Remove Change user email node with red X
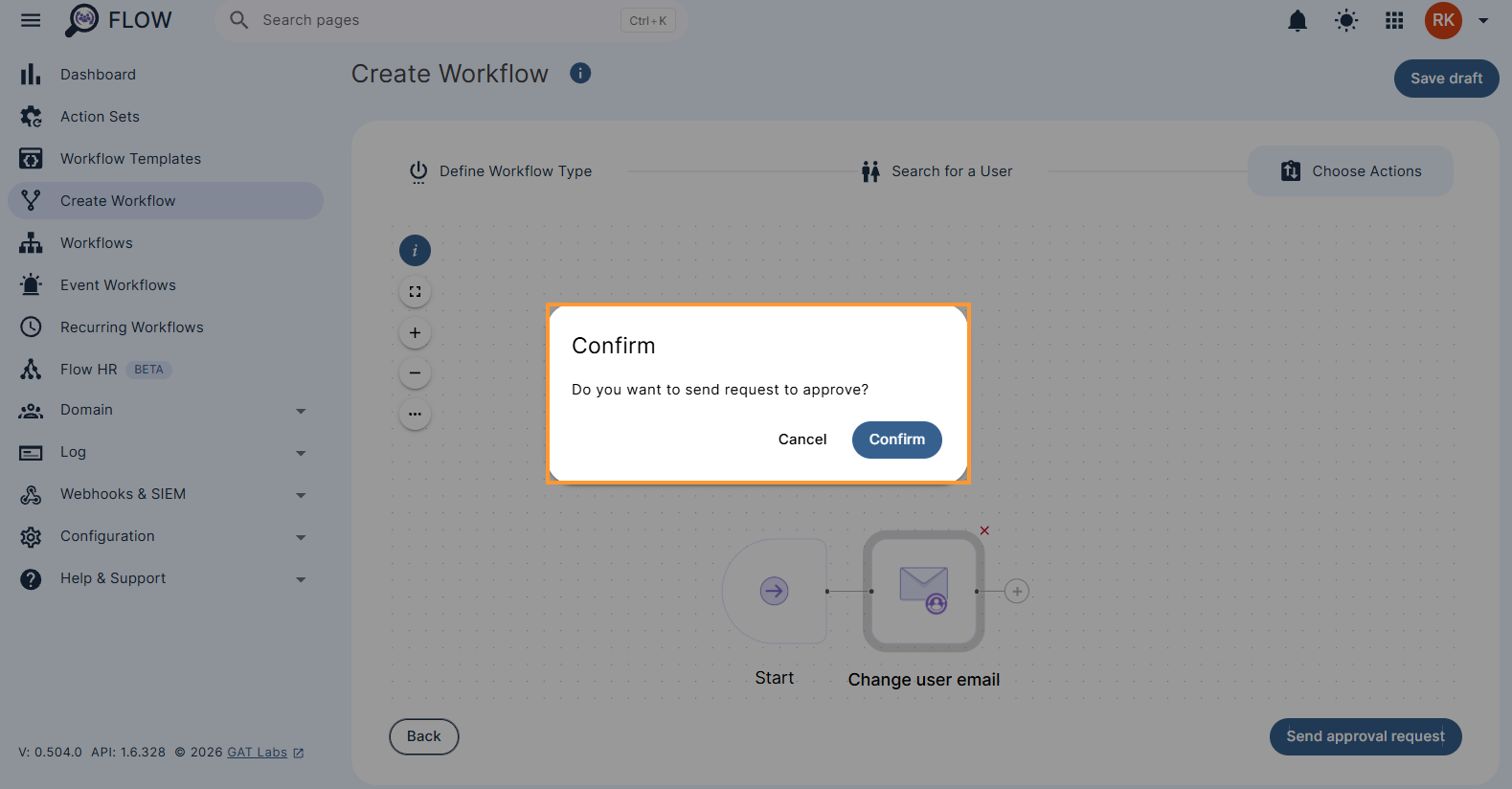This screenshot has height=789, width=1512. (x=984, y=530)
